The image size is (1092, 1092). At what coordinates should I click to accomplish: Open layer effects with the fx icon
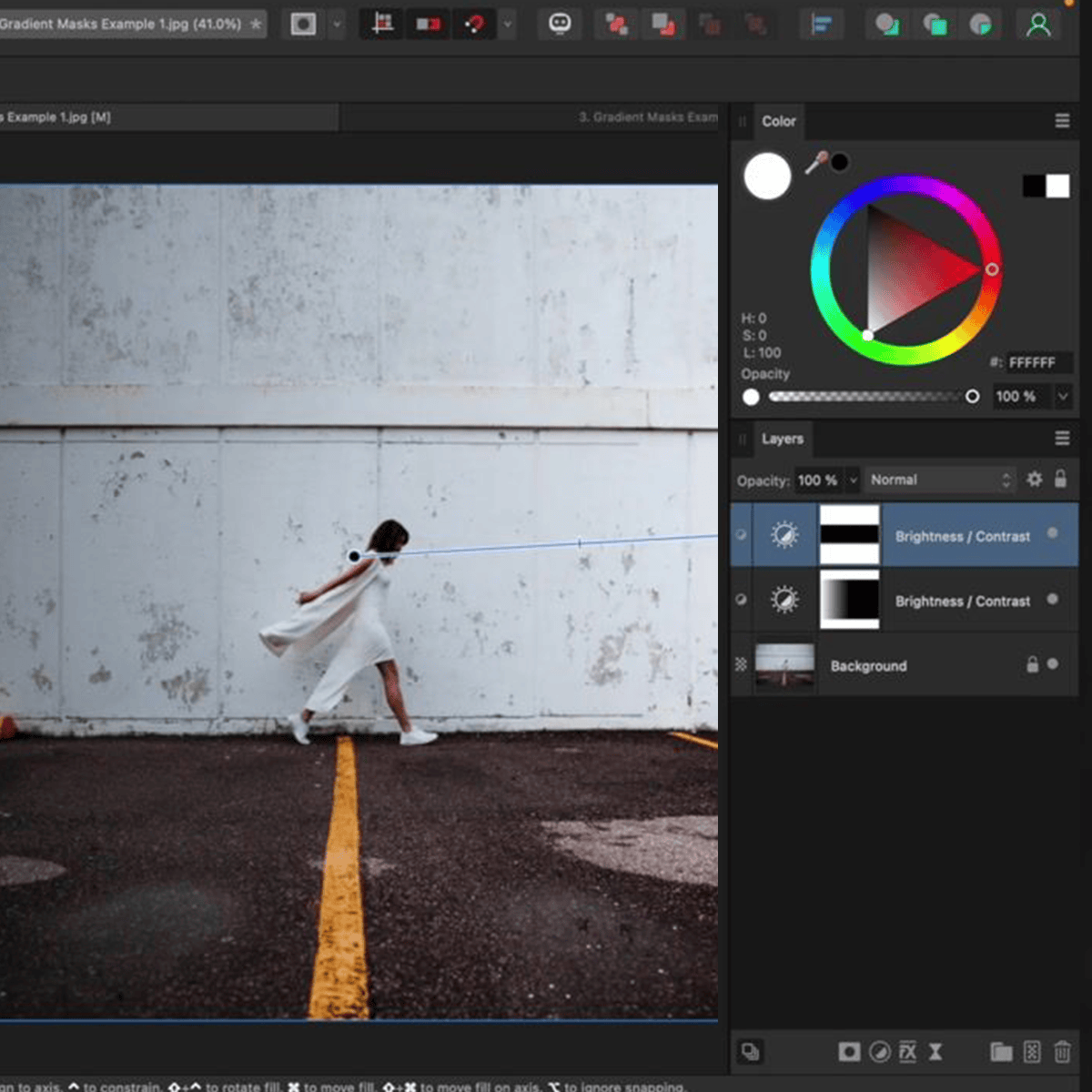point(908,1051)
